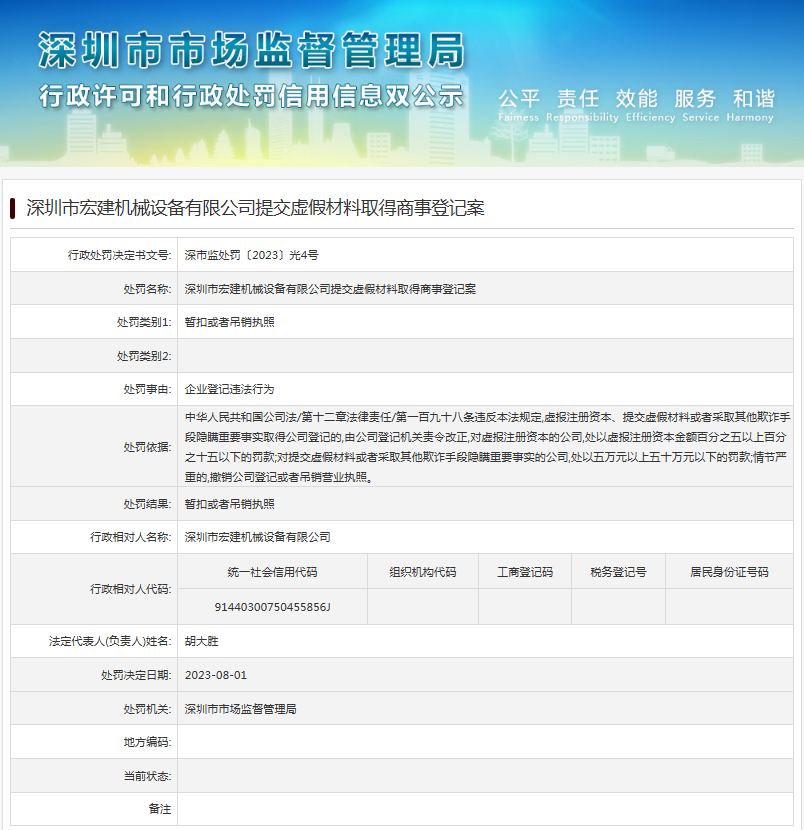804x830 pixels.
Task: Select the 处罚名称 label
Action: 147,289
